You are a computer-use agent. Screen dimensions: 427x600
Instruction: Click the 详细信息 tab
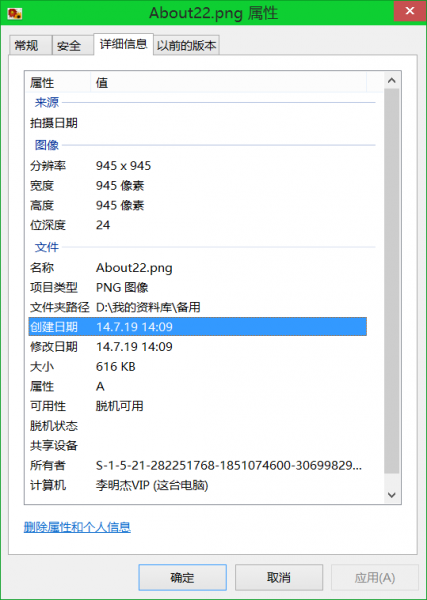coord(124,44)
